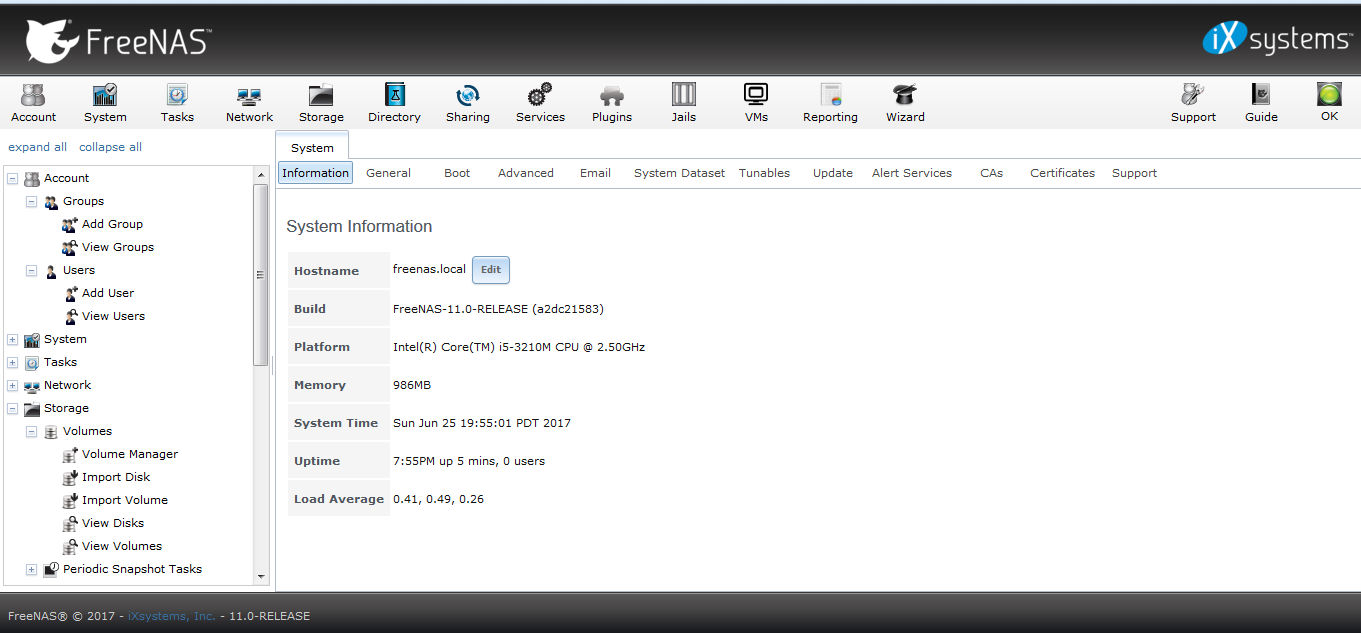
Task: Select View Volumes in the tree
Action: click(122, 546)
